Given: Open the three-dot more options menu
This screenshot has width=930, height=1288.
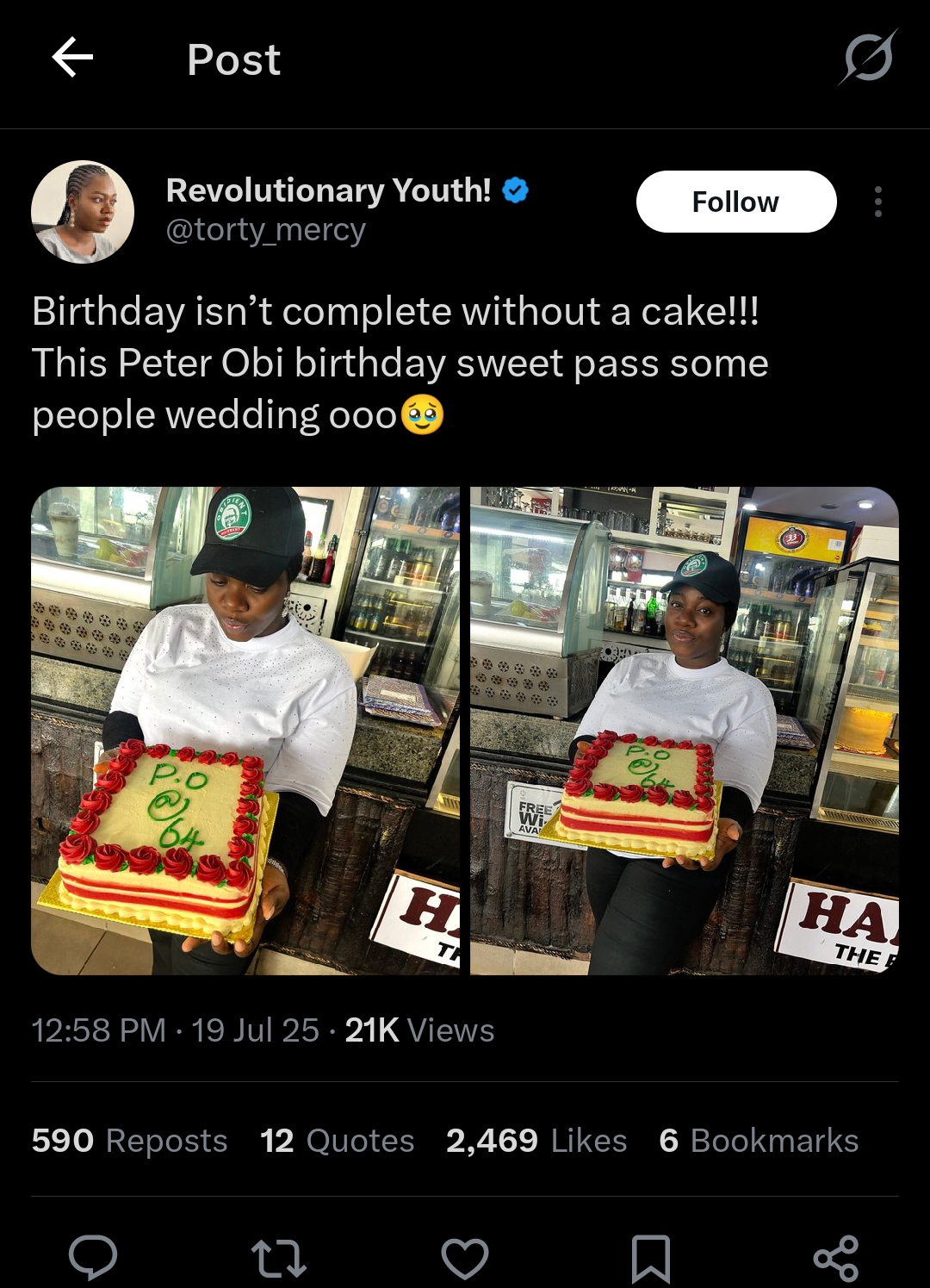Looking at the screenshot, I should pos(877,202).
